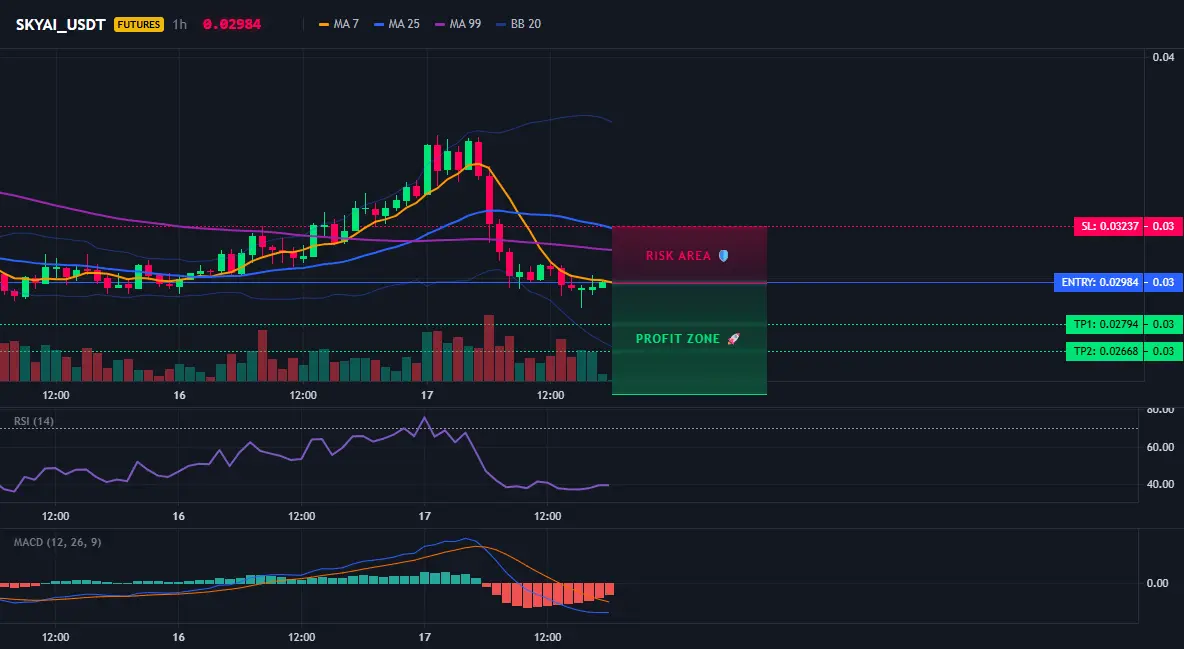Click the 0.02984 price in header
This screenshot has height=649, width=1184.
(x=232, y=24)
